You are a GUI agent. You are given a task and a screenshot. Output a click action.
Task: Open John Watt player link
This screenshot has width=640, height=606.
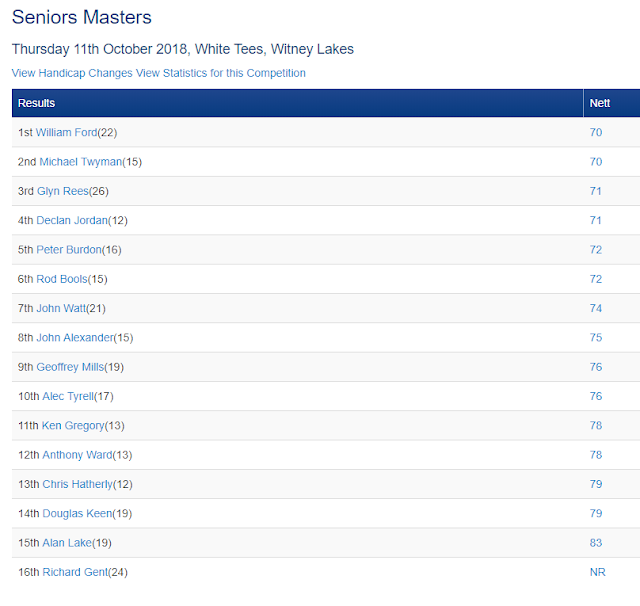click(x=62, y=309)
